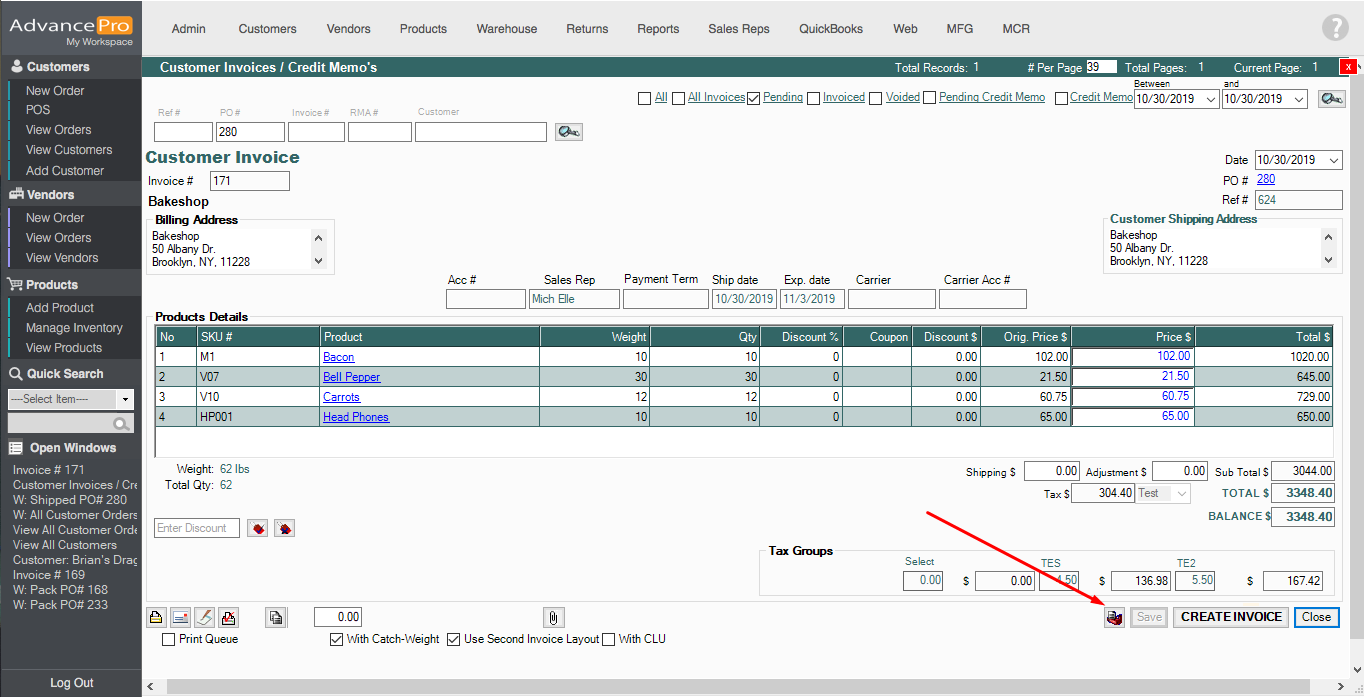Open the help question mark icon

[1335, 28]
